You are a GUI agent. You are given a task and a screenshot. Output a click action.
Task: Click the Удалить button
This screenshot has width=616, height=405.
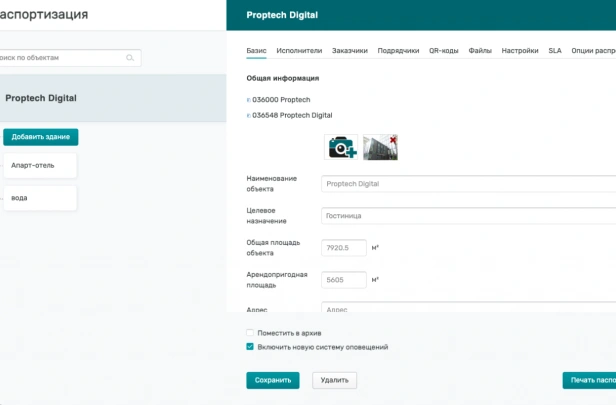click(334, 380)
